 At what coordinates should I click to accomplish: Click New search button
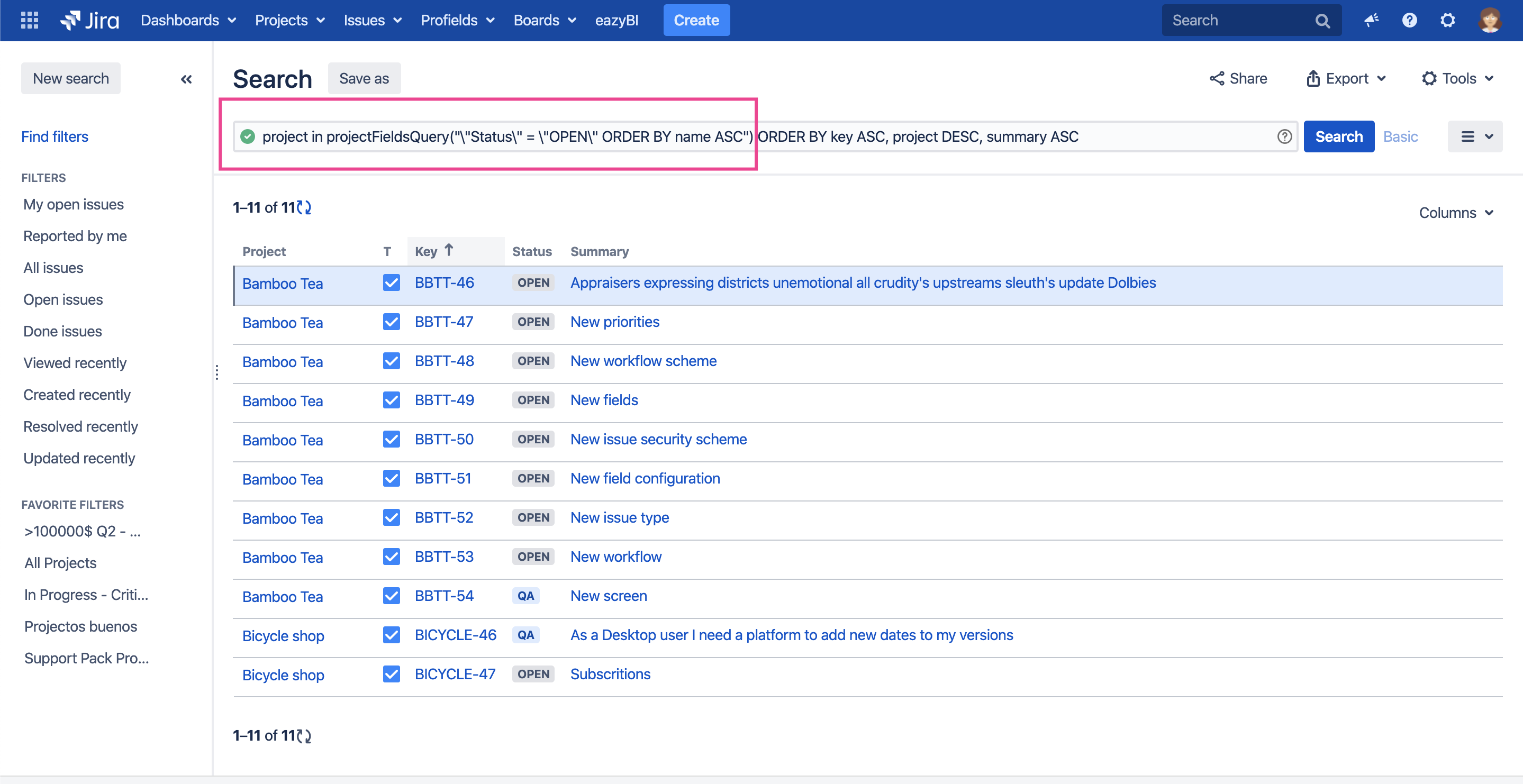[71, 78]
